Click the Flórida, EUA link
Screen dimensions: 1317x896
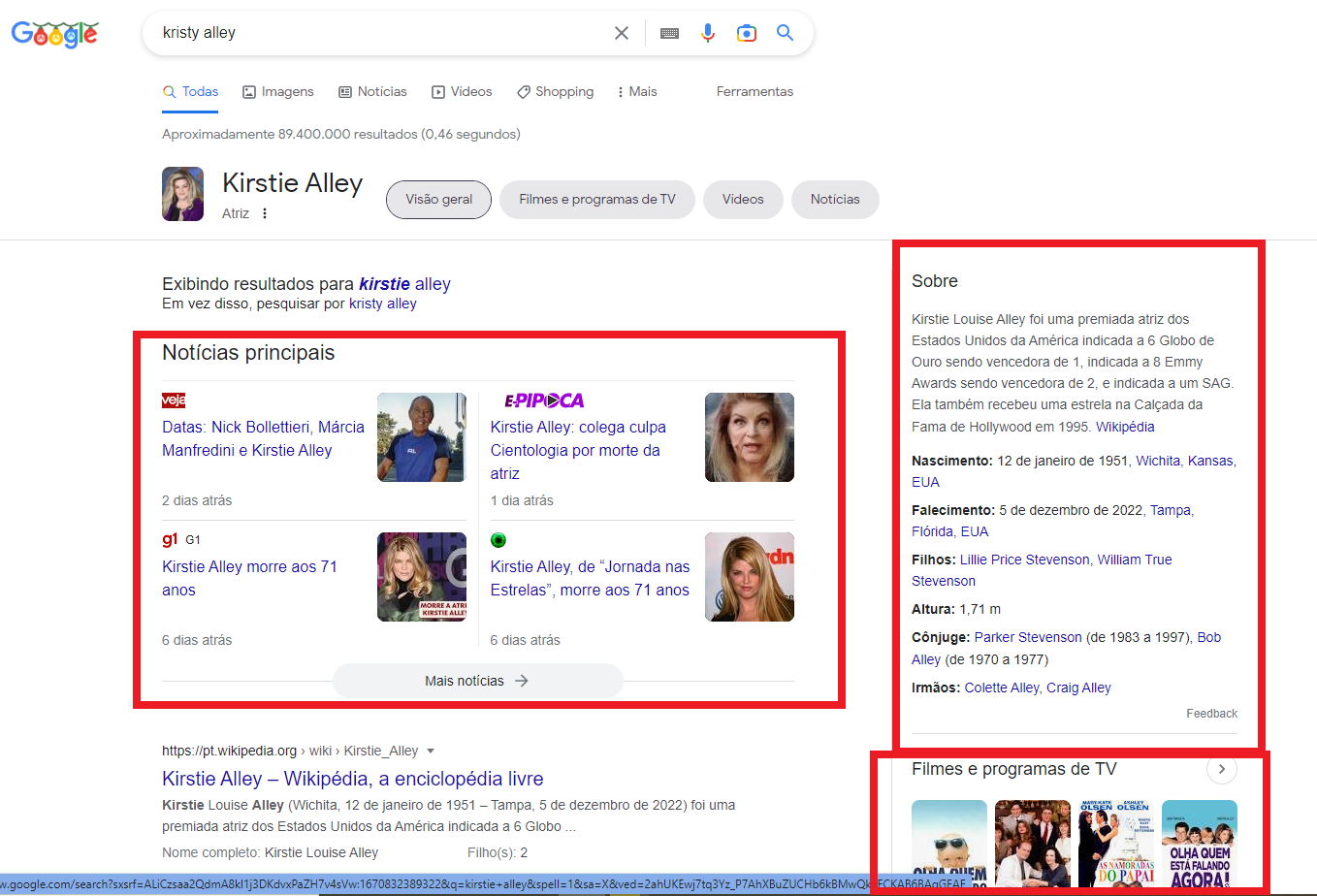pyautogui.click(x=950, y=531)
